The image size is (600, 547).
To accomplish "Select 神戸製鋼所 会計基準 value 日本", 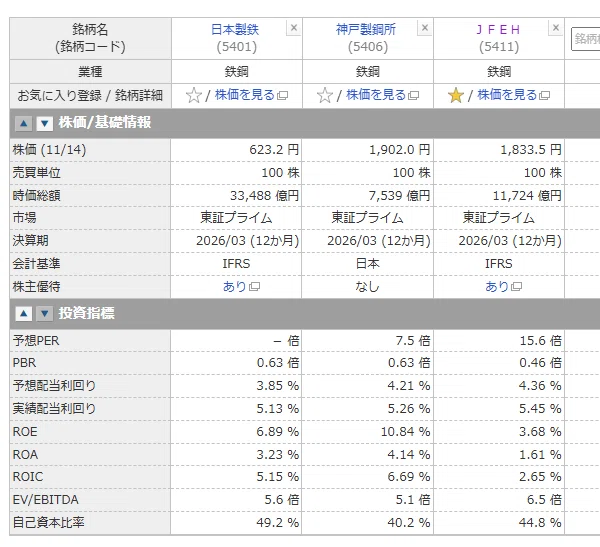I will click(367, 264).
